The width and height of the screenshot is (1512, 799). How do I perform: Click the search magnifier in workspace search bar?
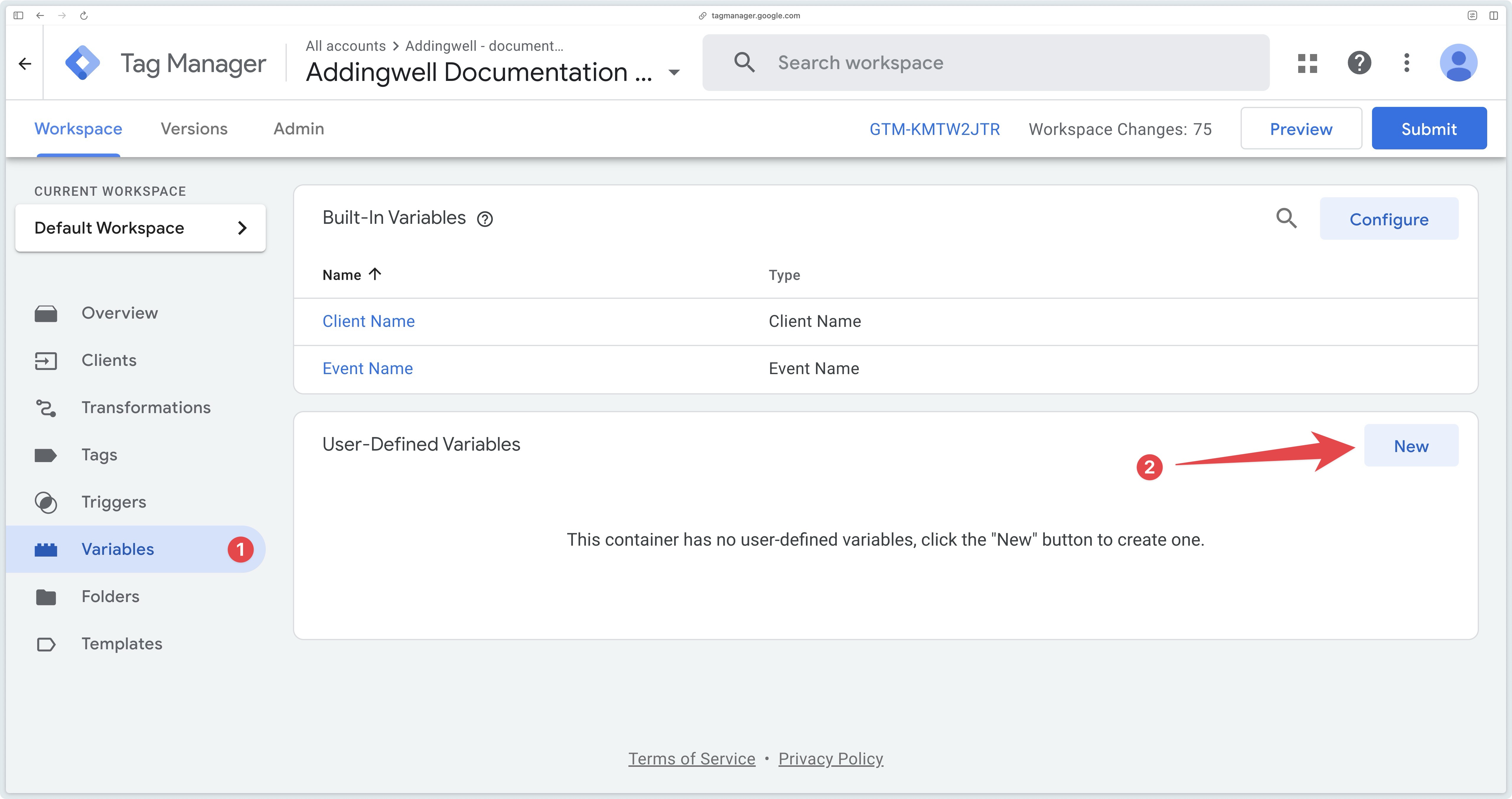(x=744, y=62)
